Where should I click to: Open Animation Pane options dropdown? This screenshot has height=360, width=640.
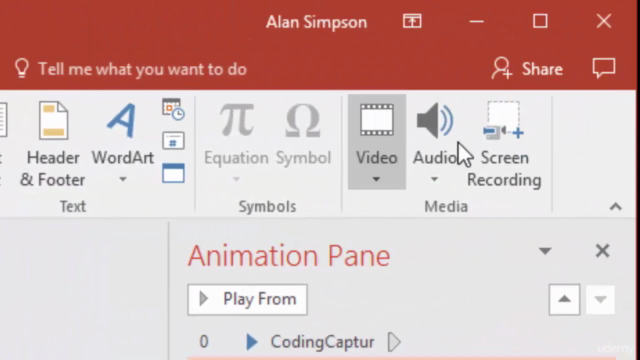pos(545,251)
